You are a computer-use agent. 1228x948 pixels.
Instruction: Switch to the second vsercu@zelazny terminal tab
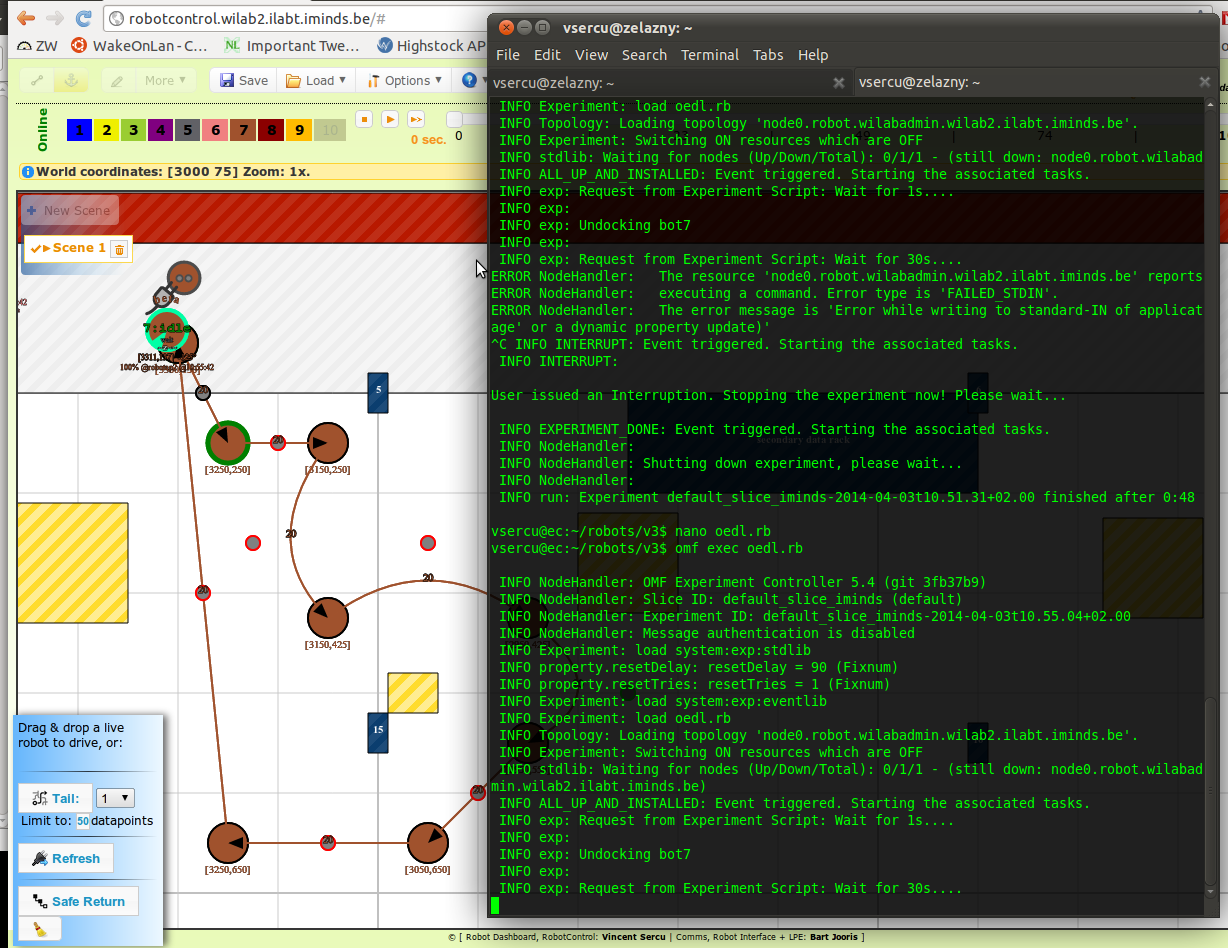1037,83
